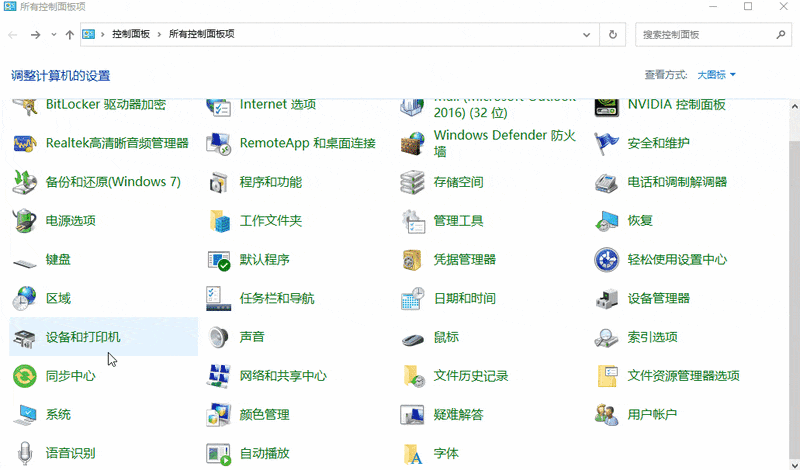Open 凭据管理器 safe icon
The width and height of the screenshot is (800, 470).
click(x=412, y=260)
